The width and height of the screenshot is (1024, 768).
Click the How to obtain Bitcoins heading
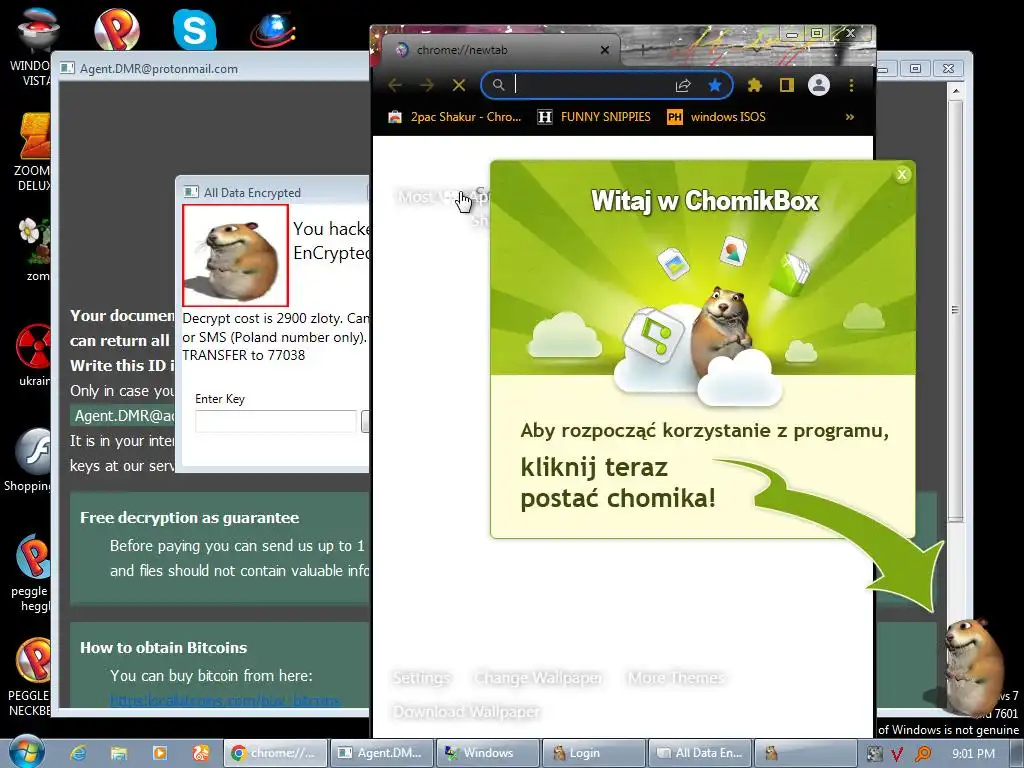(x=163, y=648)
